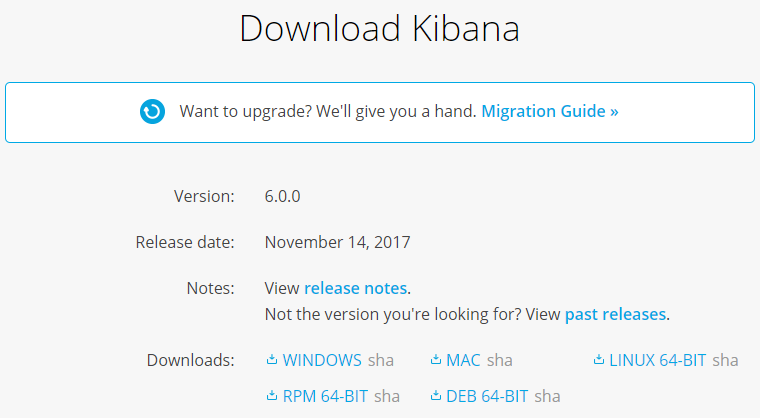The width and height of the screenshot is (760, 418).
Task: Click download icon beside MAC
Action: tap(436, 359)
